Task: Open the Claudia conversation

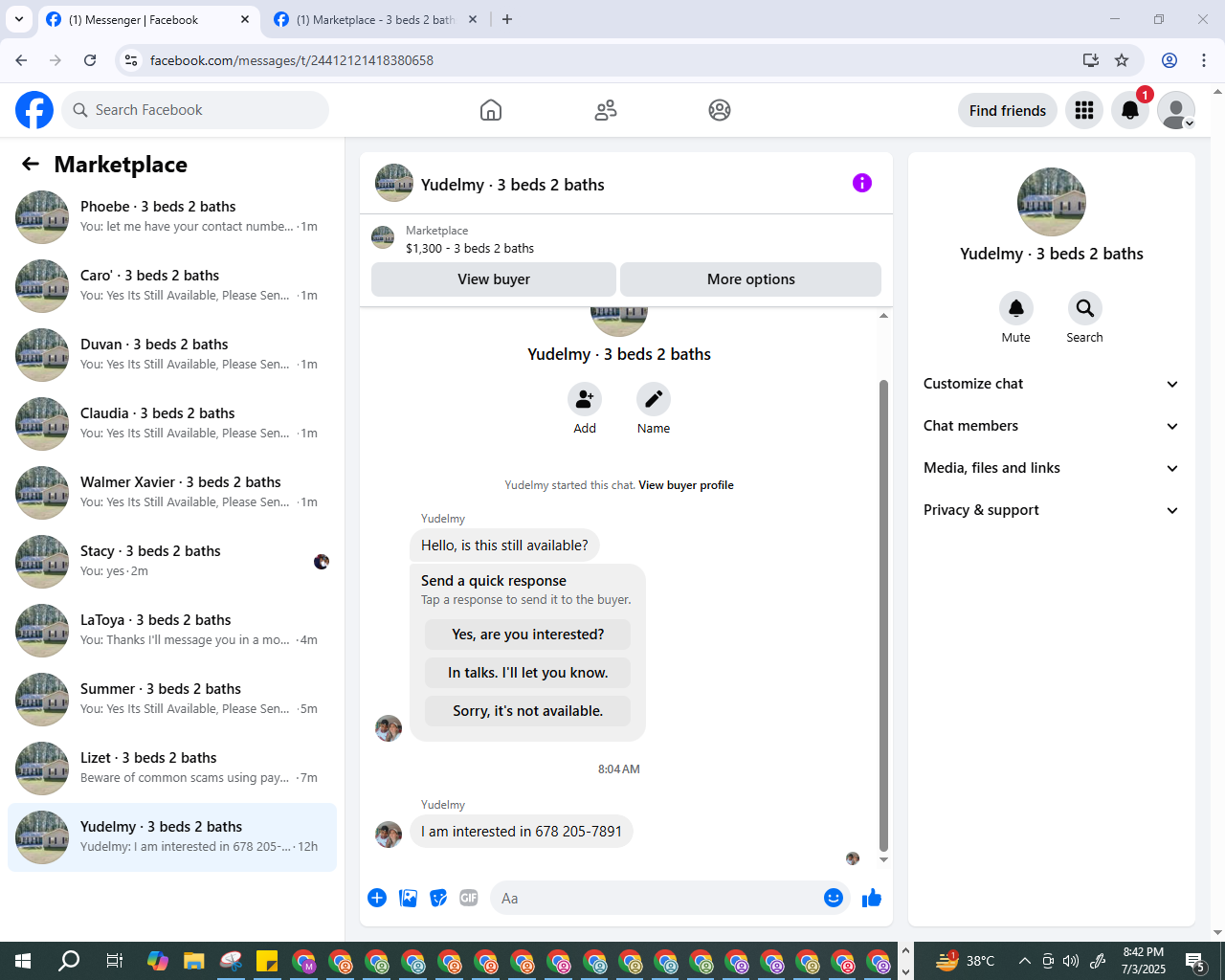Action: tap(172, 424)
